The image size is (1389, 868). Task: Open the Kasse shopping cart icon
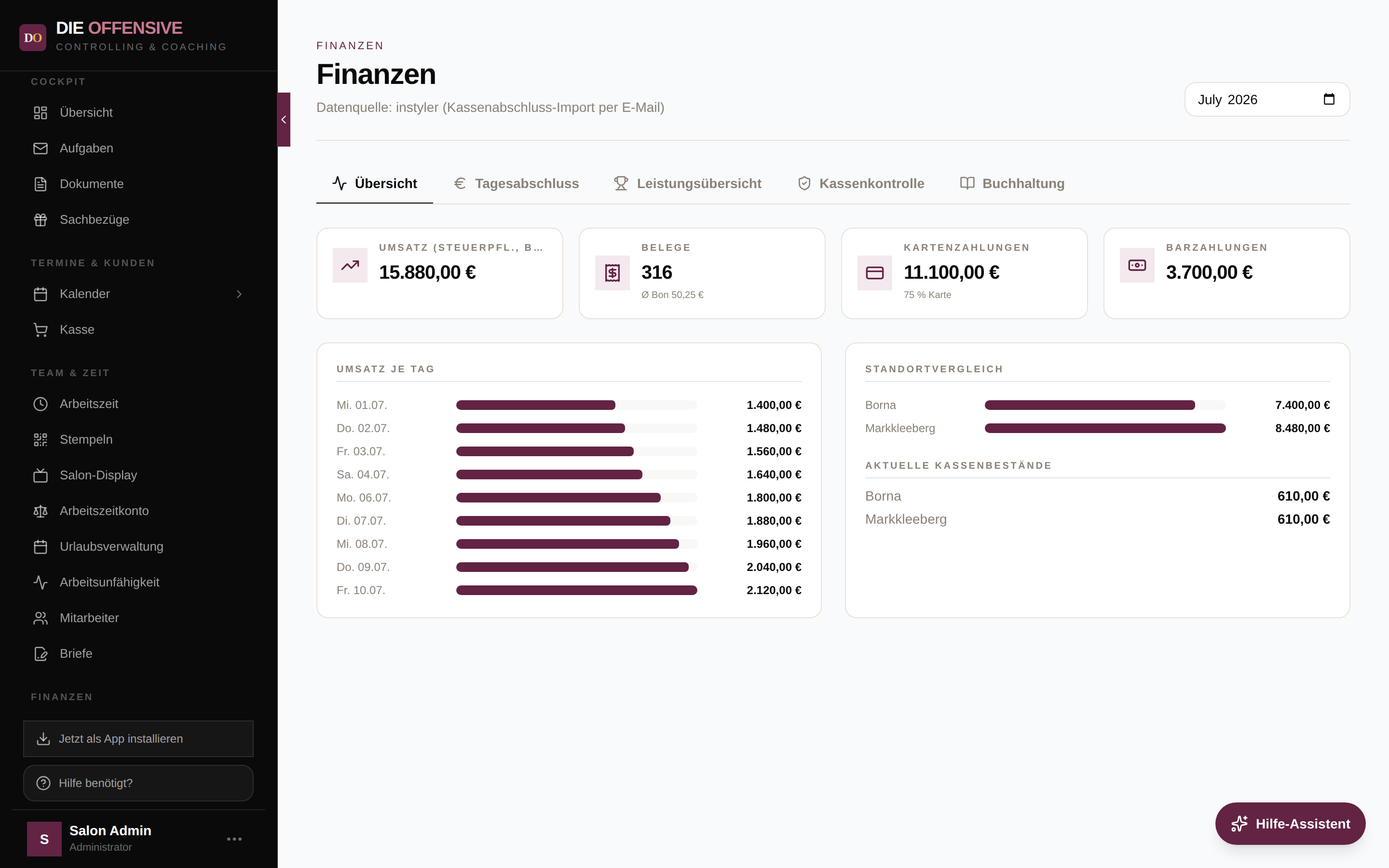(40, 329)
